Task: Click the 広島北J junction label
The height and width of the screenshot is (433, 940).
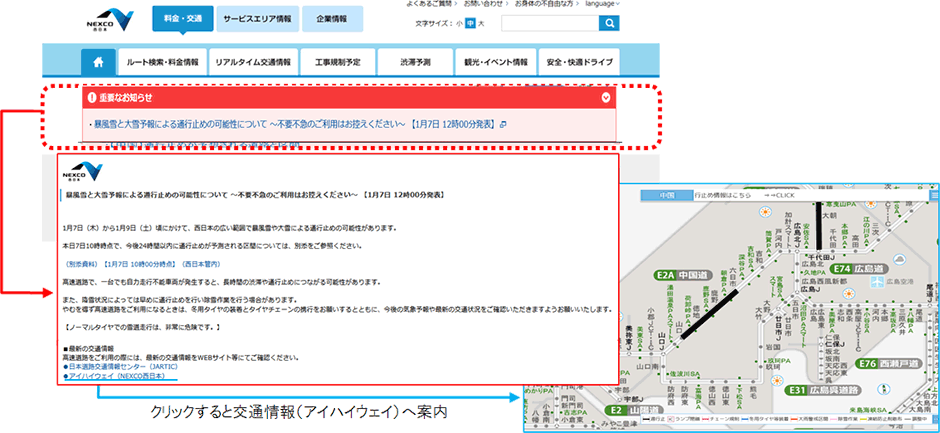Action: pyautogui.click(x=797, y=235)
